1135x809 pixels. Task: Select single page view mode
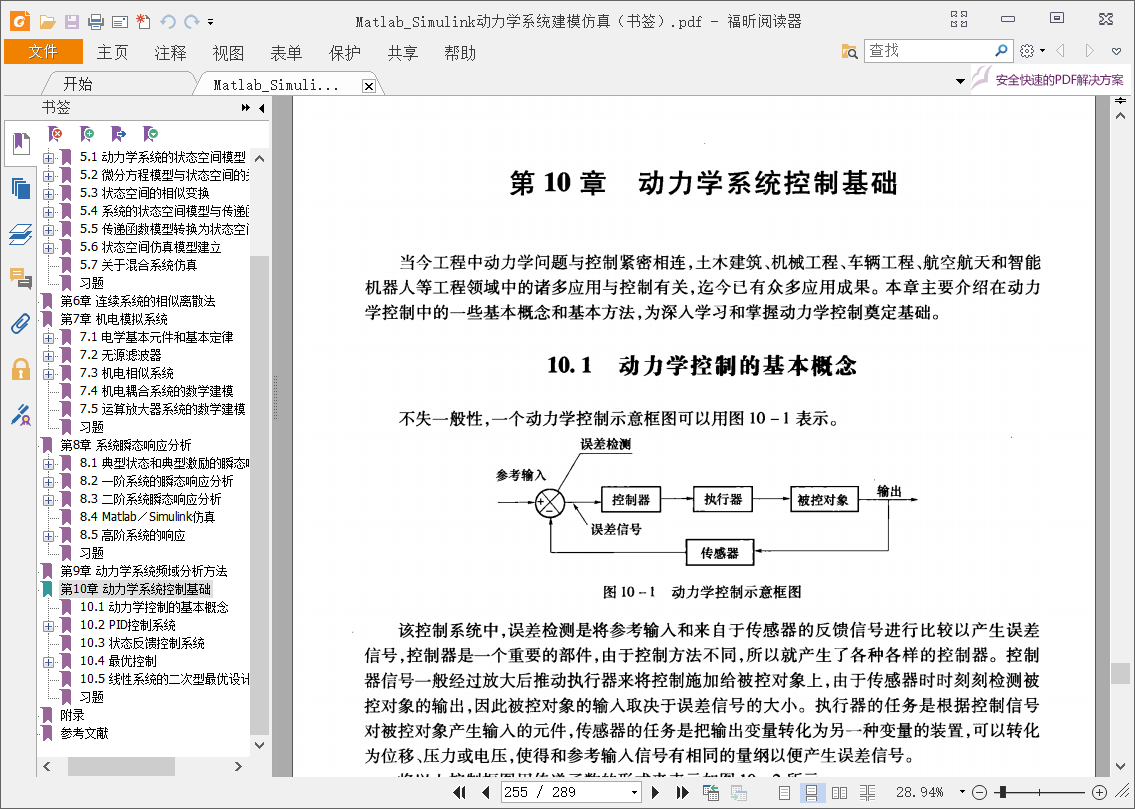(784, 792)
